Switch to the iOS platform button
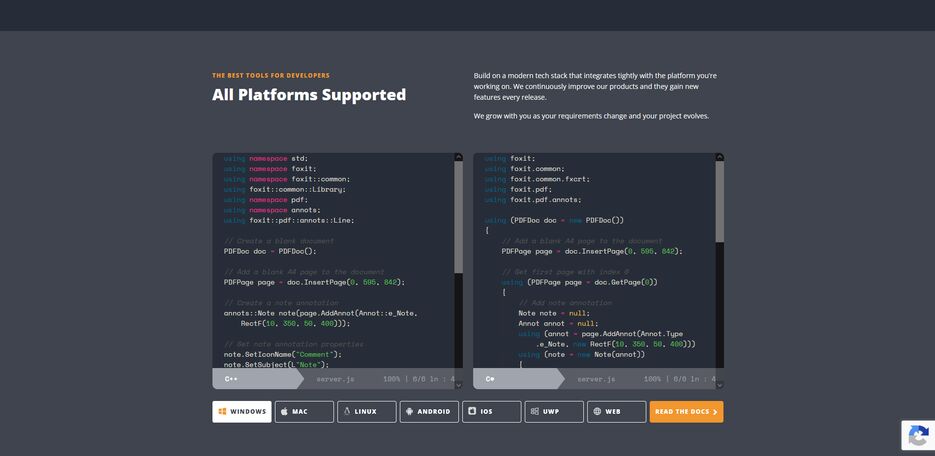Viewport: 935px width, 456px height. point(491,411)
